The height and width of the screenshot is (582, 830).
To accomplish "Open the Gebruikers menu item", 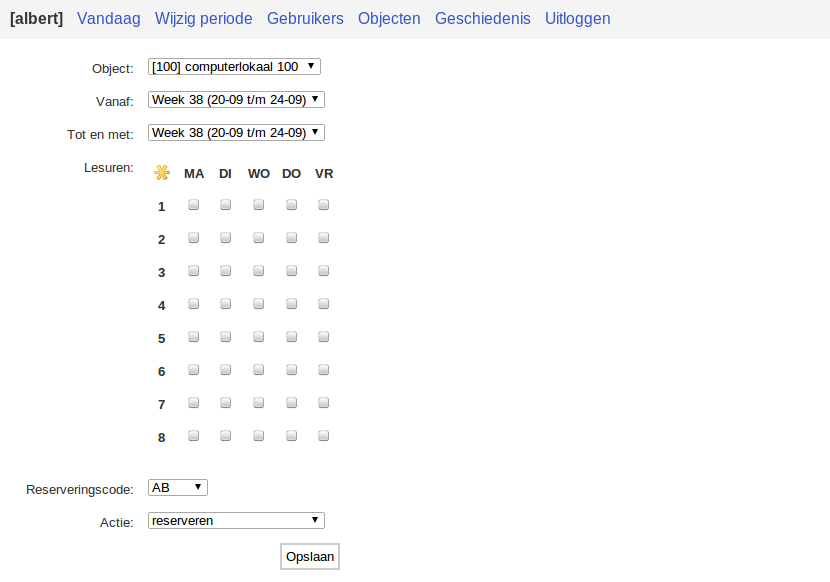I will click(x=305, y=19).
